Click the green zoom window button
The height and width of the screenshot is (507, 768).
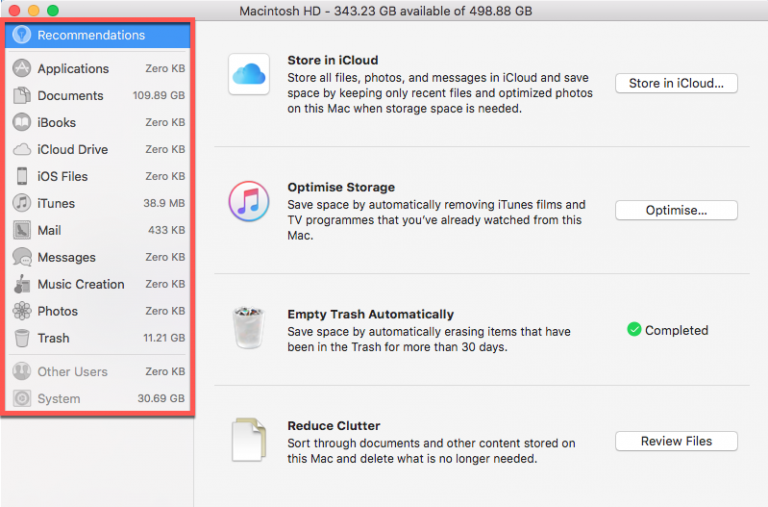click(53, 10)
